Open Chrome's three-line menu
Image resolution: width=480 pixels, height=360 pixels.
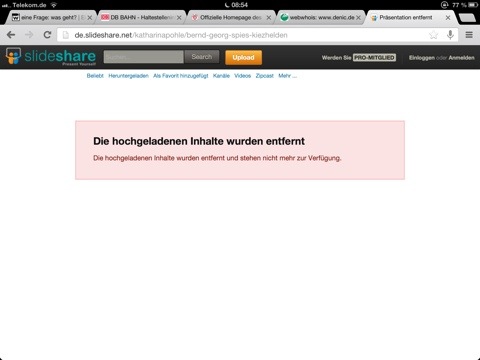pos(469,35)
